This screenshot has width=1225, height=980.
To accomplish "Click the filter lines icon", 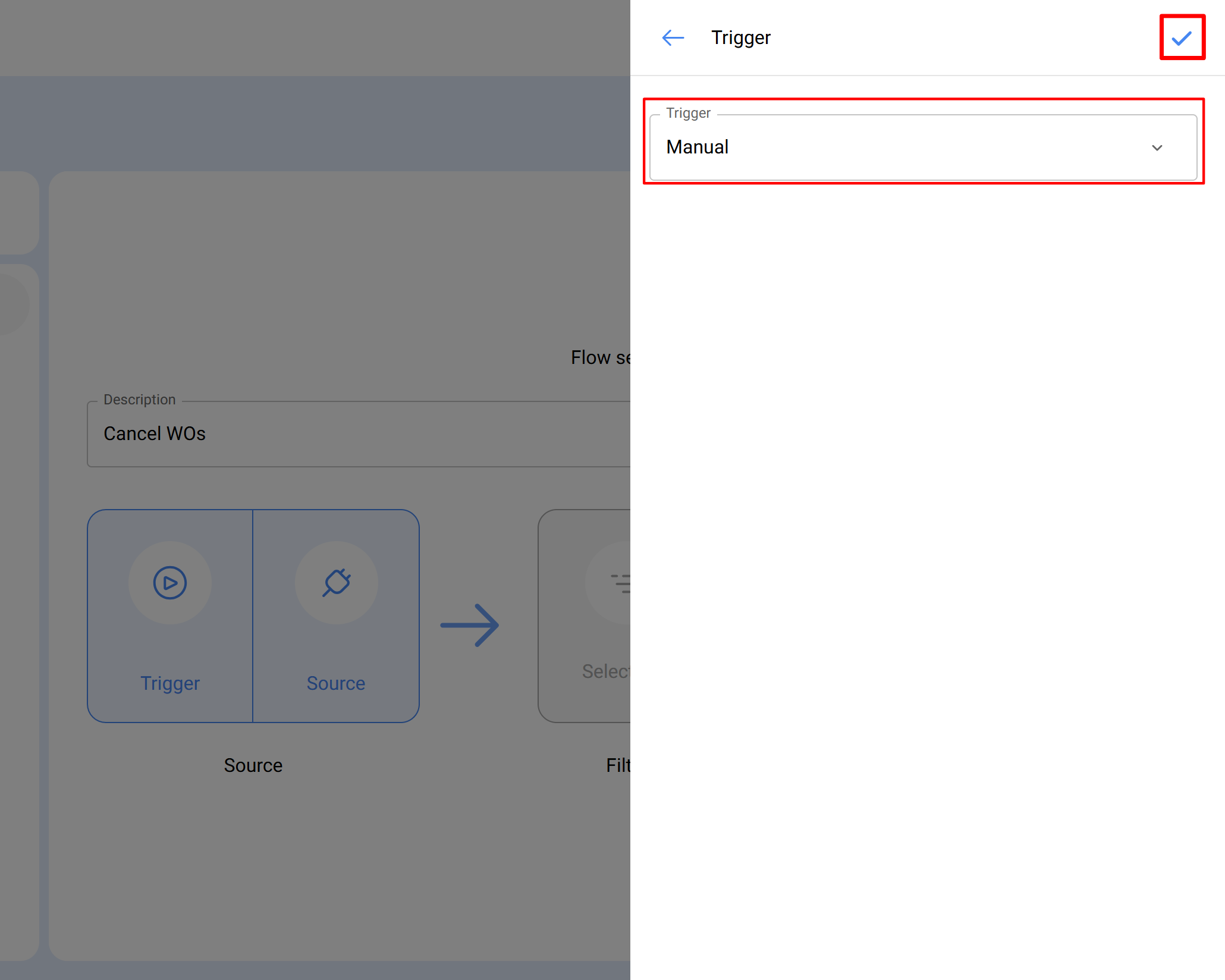I will pos(621,583).
